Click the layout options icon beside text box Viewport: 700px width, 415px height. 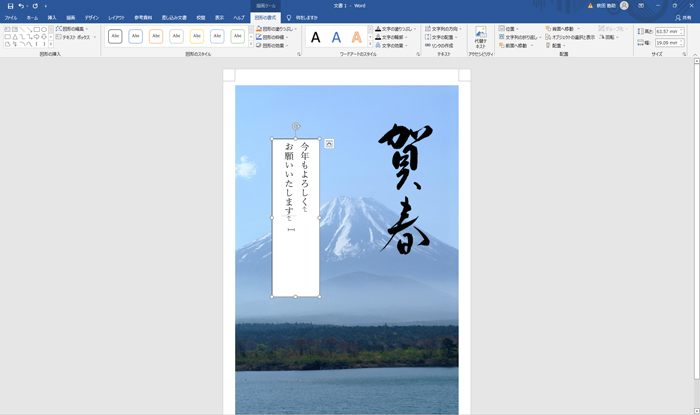pos(329,144)
